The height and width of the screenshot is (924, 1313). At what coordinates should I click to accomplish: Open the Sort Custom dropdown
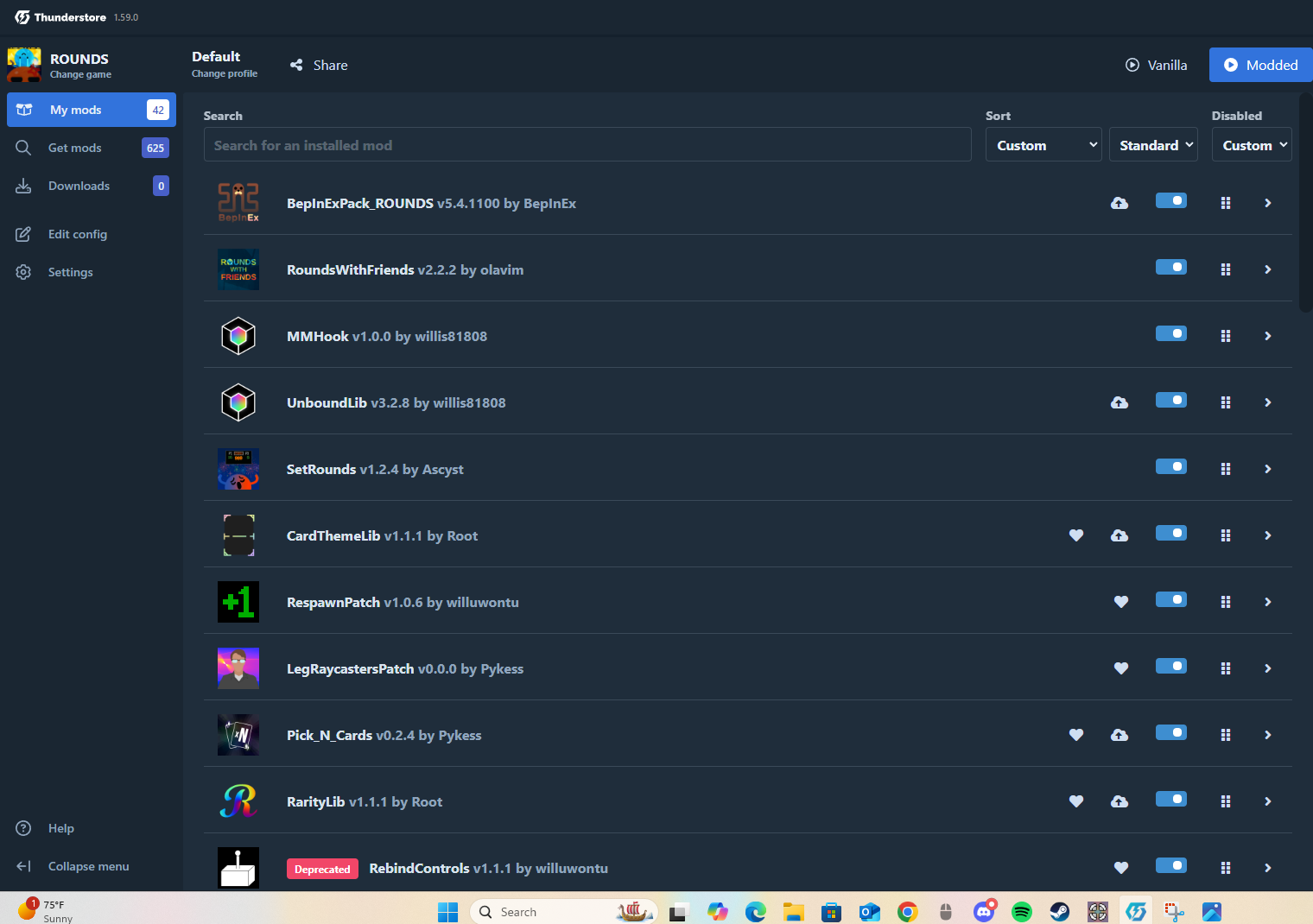[1043, 145]
